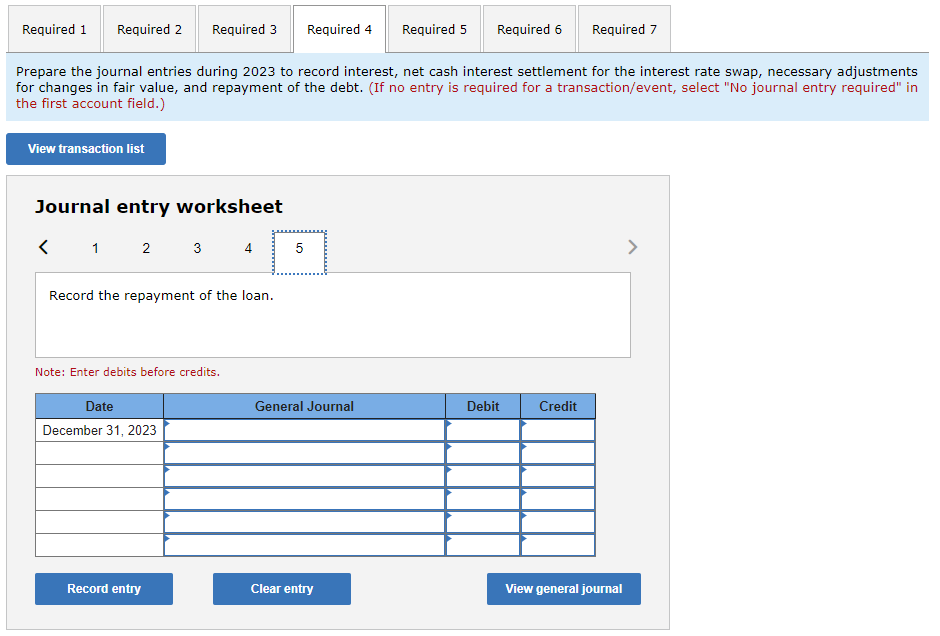Screen dimensions: 940x636
Task: Navigate forward using the right chevron arrow
Action: point(632,246)
